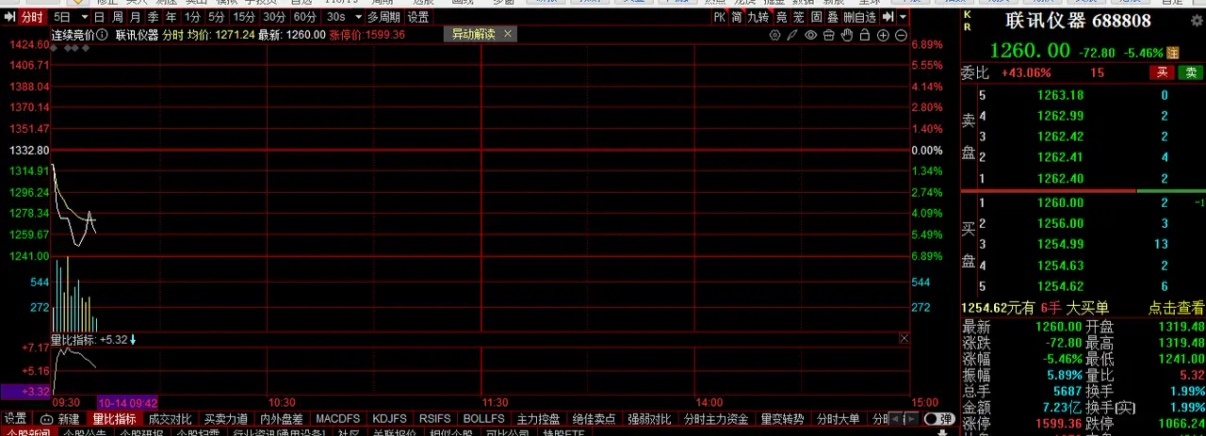Select the MACDFS indicator tab
Viewport: 1206px width, 436px height.
pyautogui.click(x=337, y=418)
